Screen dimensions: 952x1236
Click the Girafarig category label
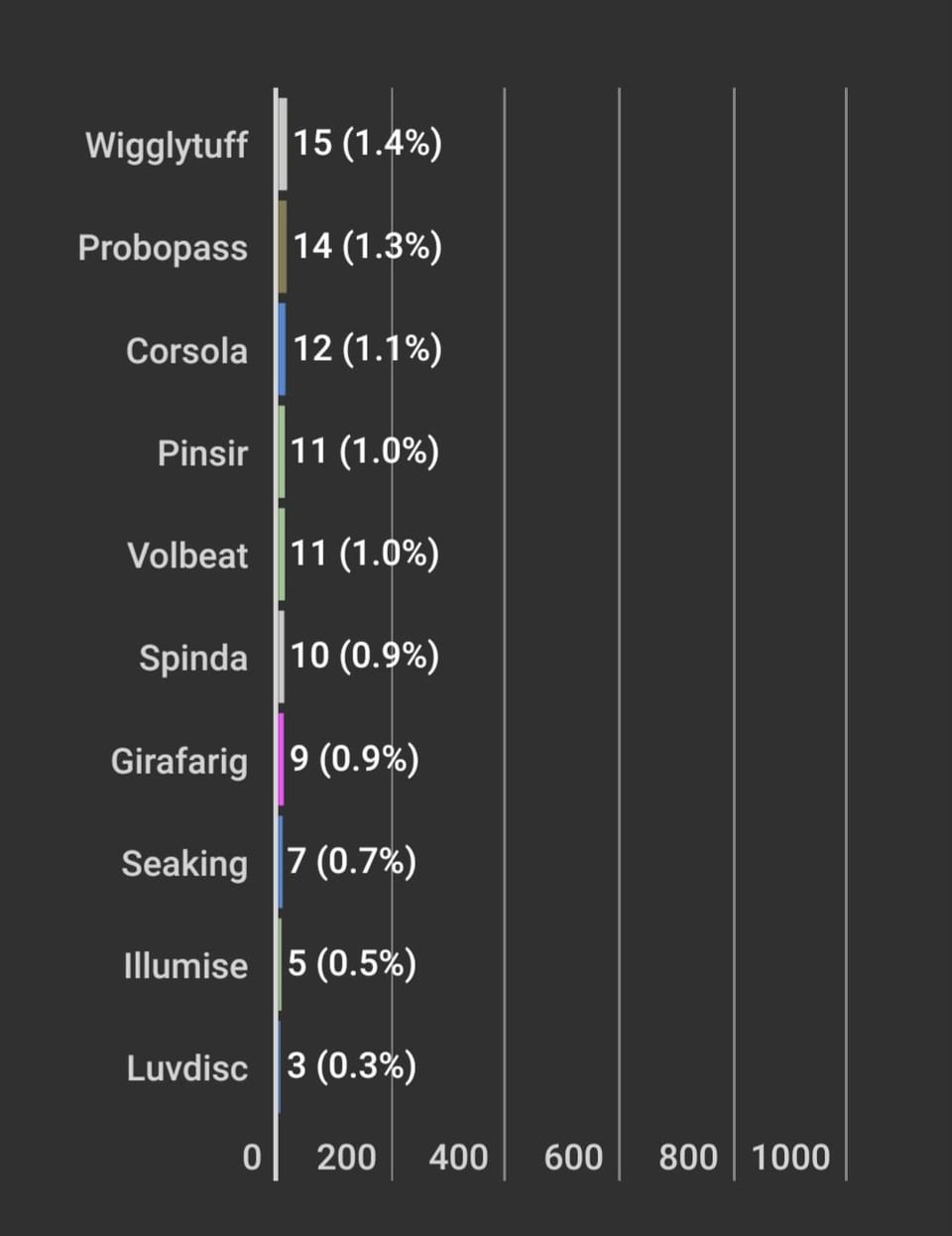click(179, 761)
